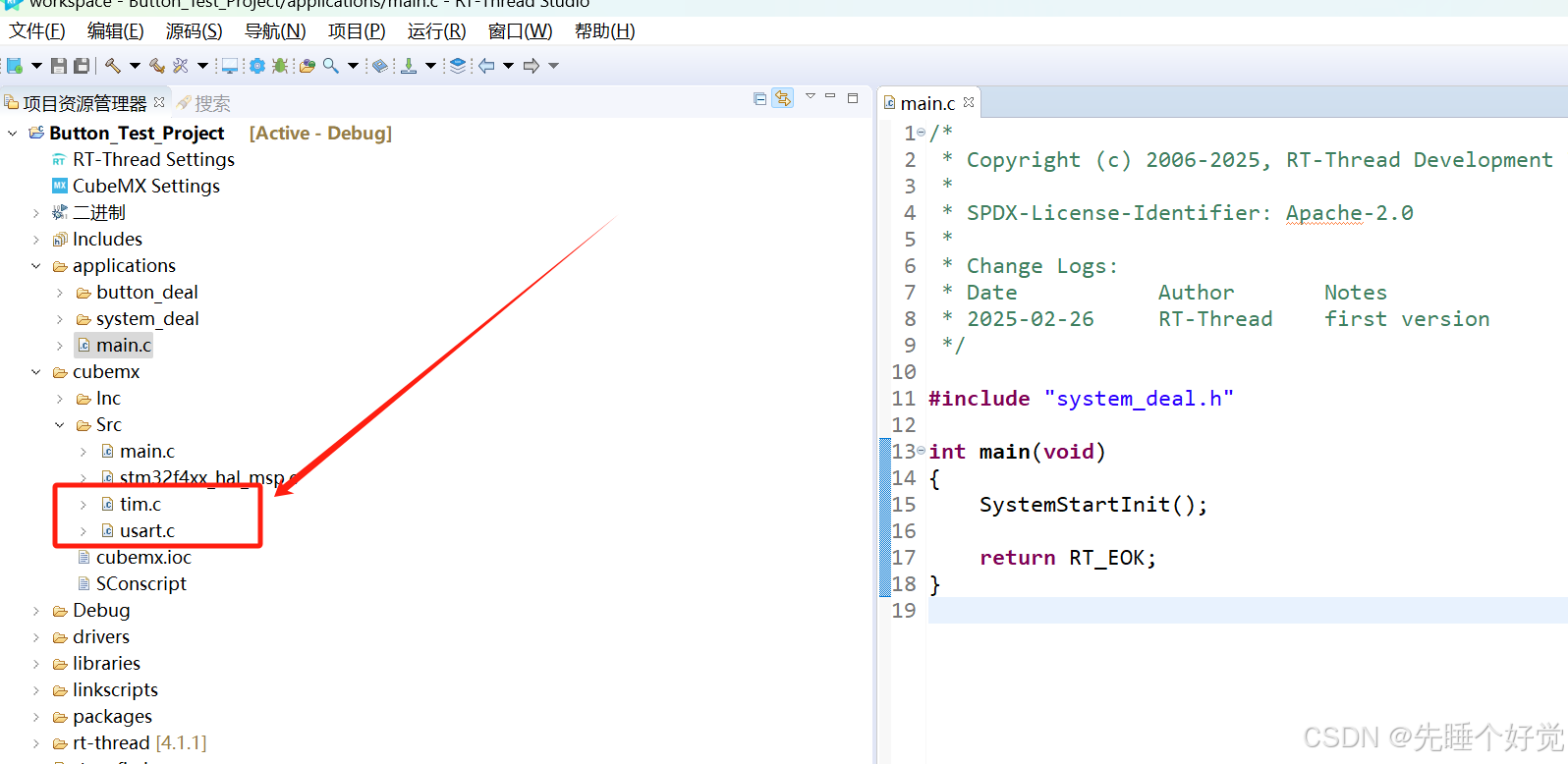1568x764 pixels.
Task: Select tim.c in Src folder
Action: click(x=131, y=504)
